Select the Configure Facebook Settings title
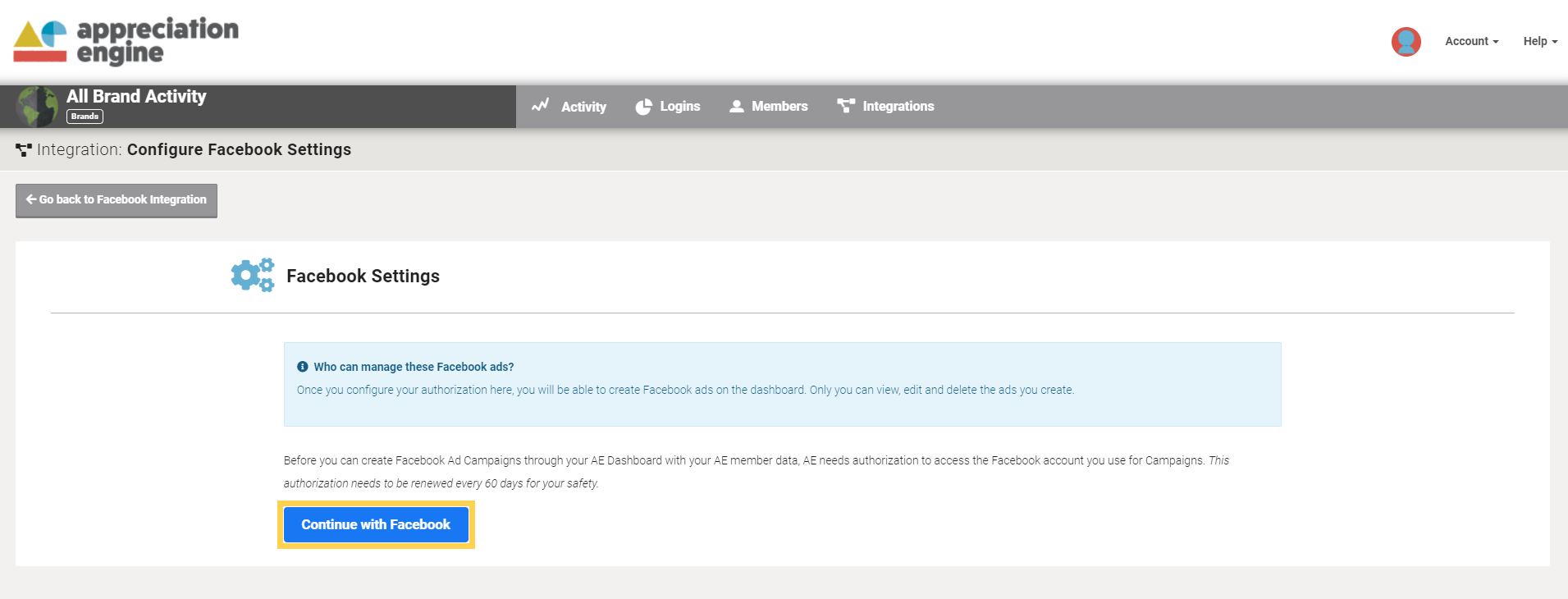The width and height of the screenshot is (1568, 599). [239, 149]
